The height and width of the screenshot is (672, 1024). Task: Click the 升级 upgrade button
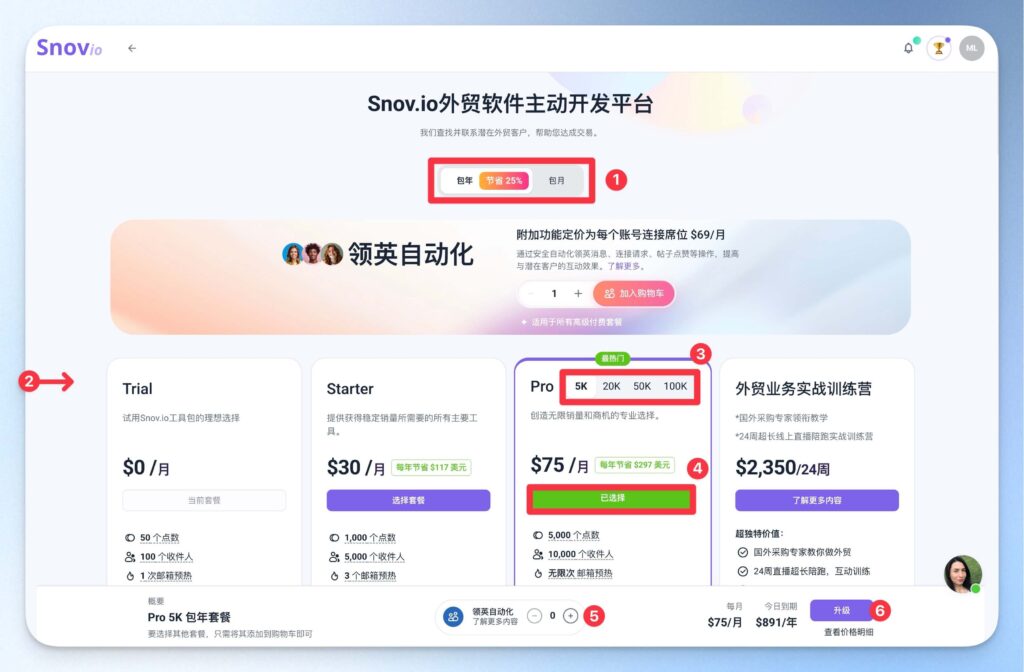(x=841, y=611)
